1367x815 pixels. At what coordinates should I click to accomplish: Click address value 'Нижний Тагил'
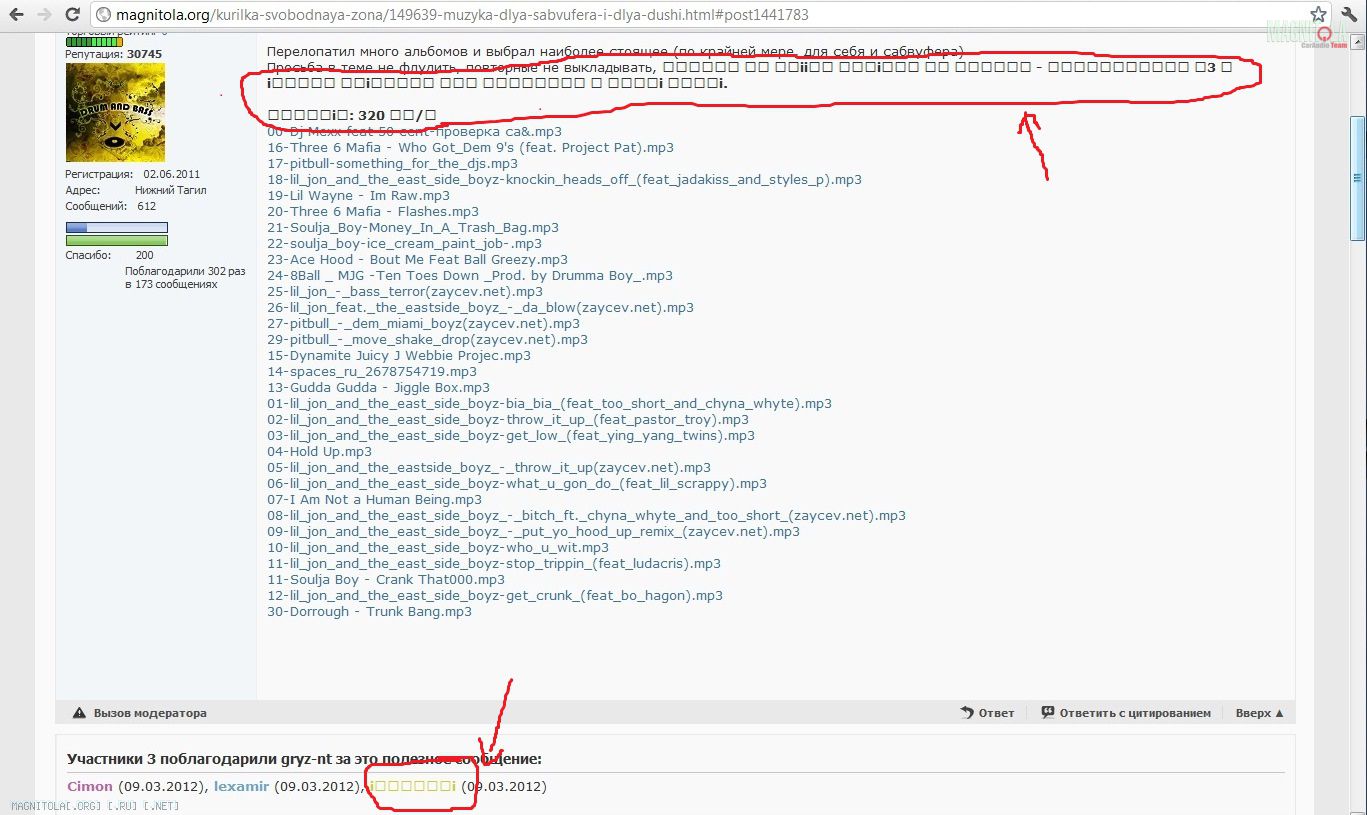[169, 190]
